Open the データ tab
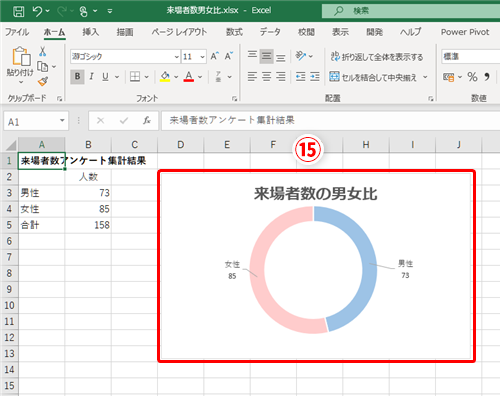The image size is (500, 396). tap(270, 32)
